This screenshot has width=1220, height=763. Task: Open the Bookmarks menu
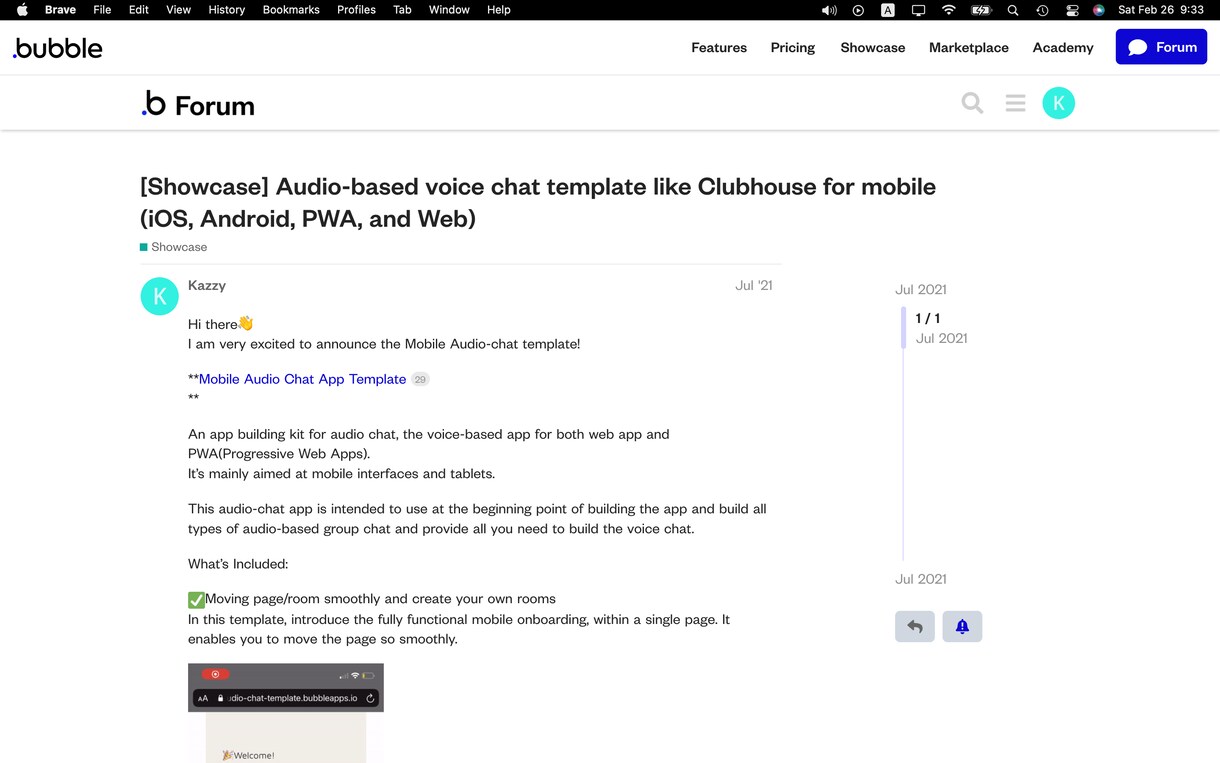291,10
